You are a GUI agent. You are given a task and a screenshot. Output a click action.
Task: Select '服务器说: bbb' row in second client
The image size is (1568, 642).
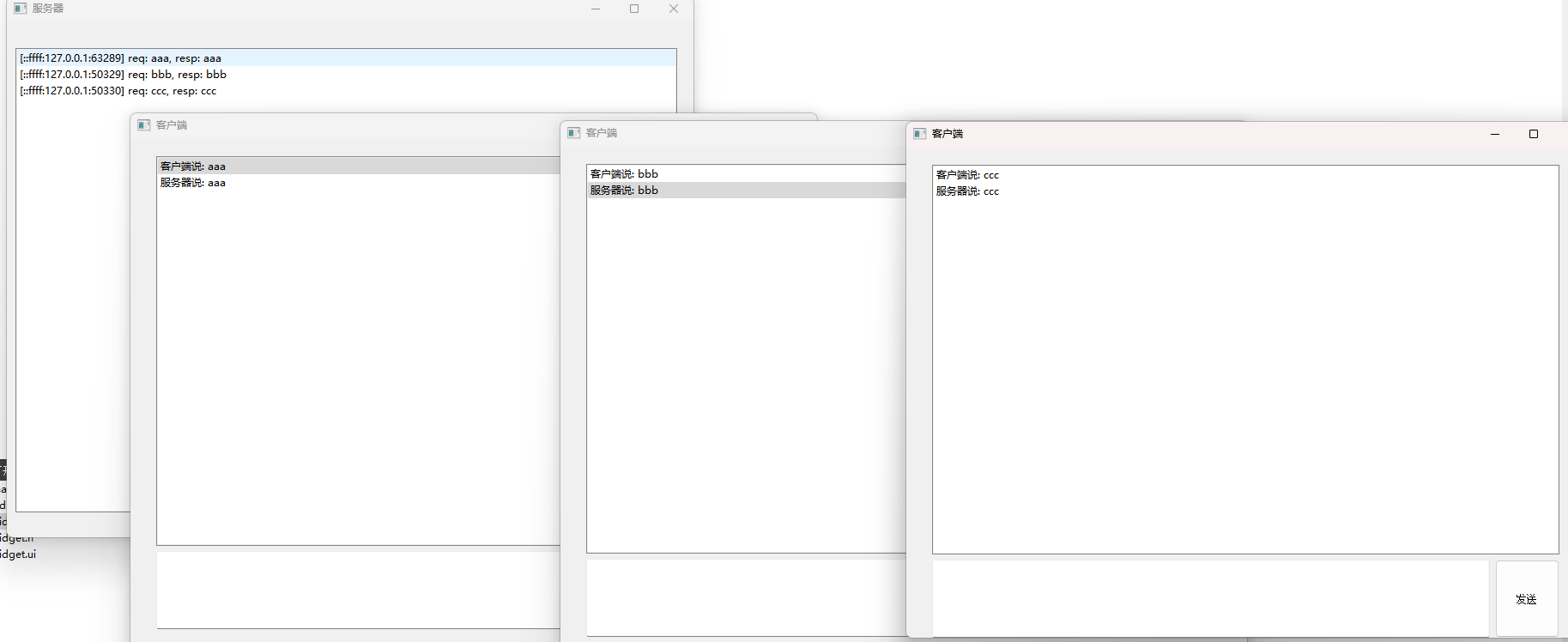click(x=747, y=191)
